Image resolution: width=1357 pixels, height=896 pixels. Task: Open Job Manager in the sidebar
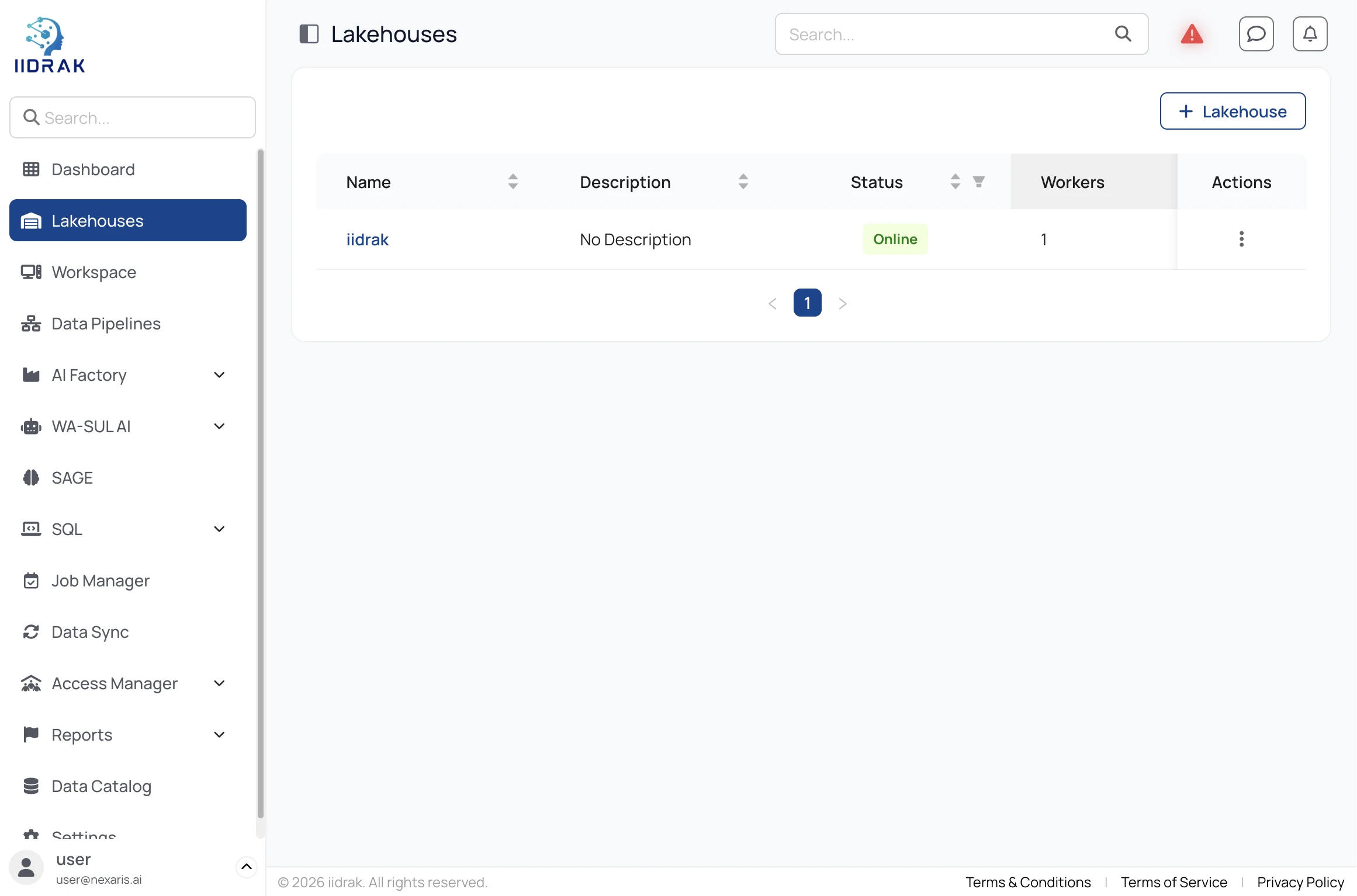[x=128, y=581]
